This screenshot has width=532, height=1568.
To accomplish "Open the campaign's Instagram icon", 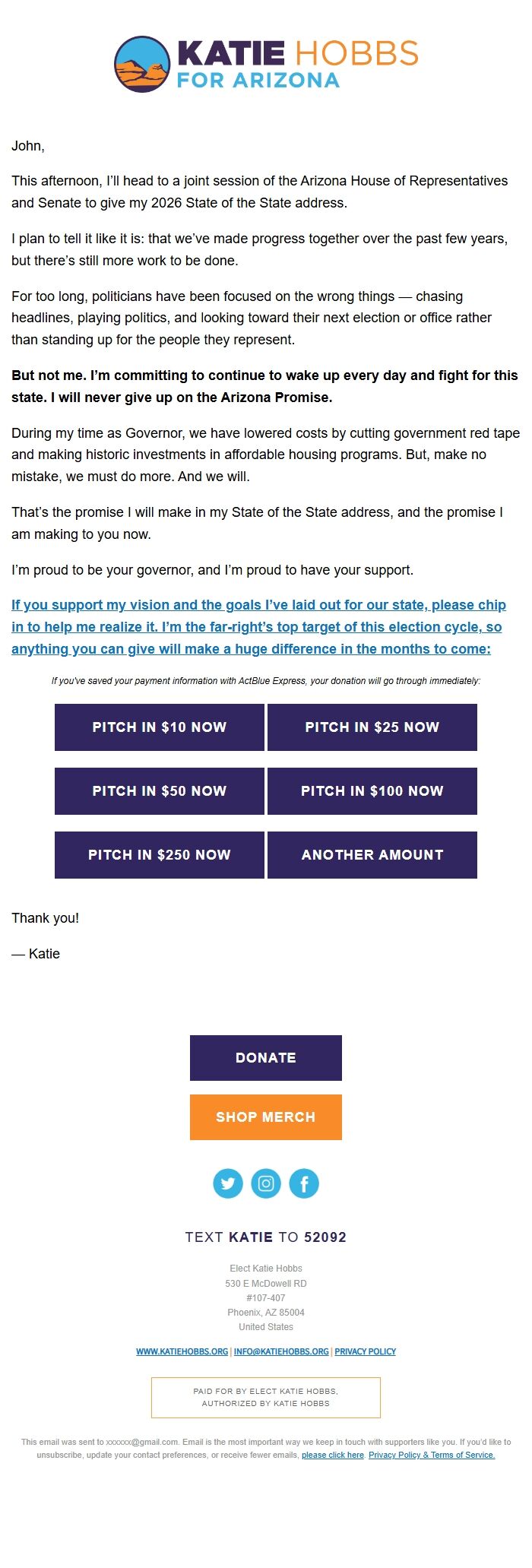I will pos(265,1183).
